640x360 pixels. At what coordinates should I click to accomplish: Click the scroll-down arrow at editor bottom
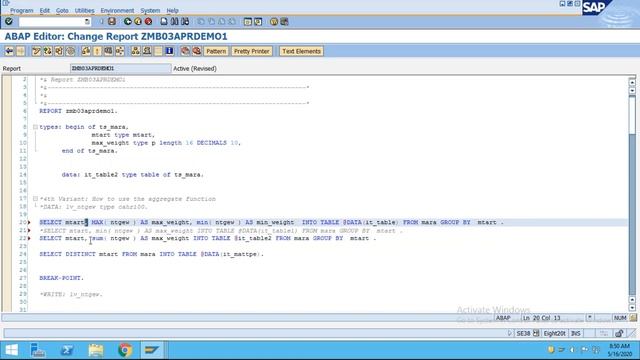coord(632,308)
